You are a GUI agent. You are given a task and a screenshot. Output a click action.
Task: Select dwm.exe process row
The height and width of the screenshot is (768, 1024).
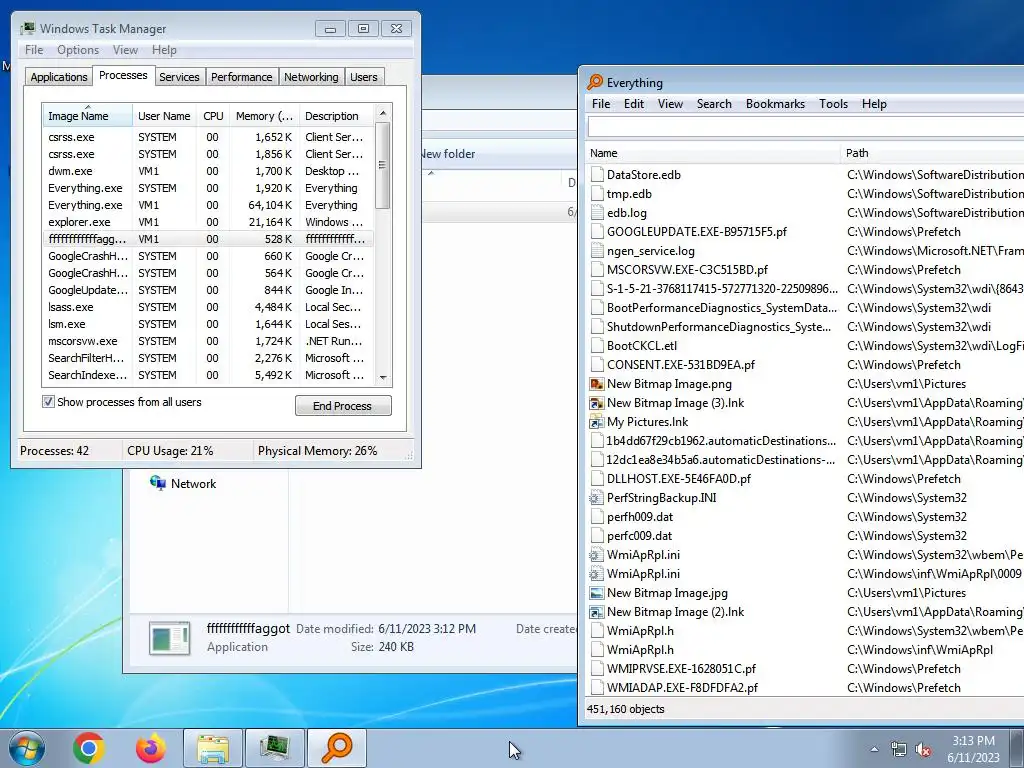pos(208,171)
